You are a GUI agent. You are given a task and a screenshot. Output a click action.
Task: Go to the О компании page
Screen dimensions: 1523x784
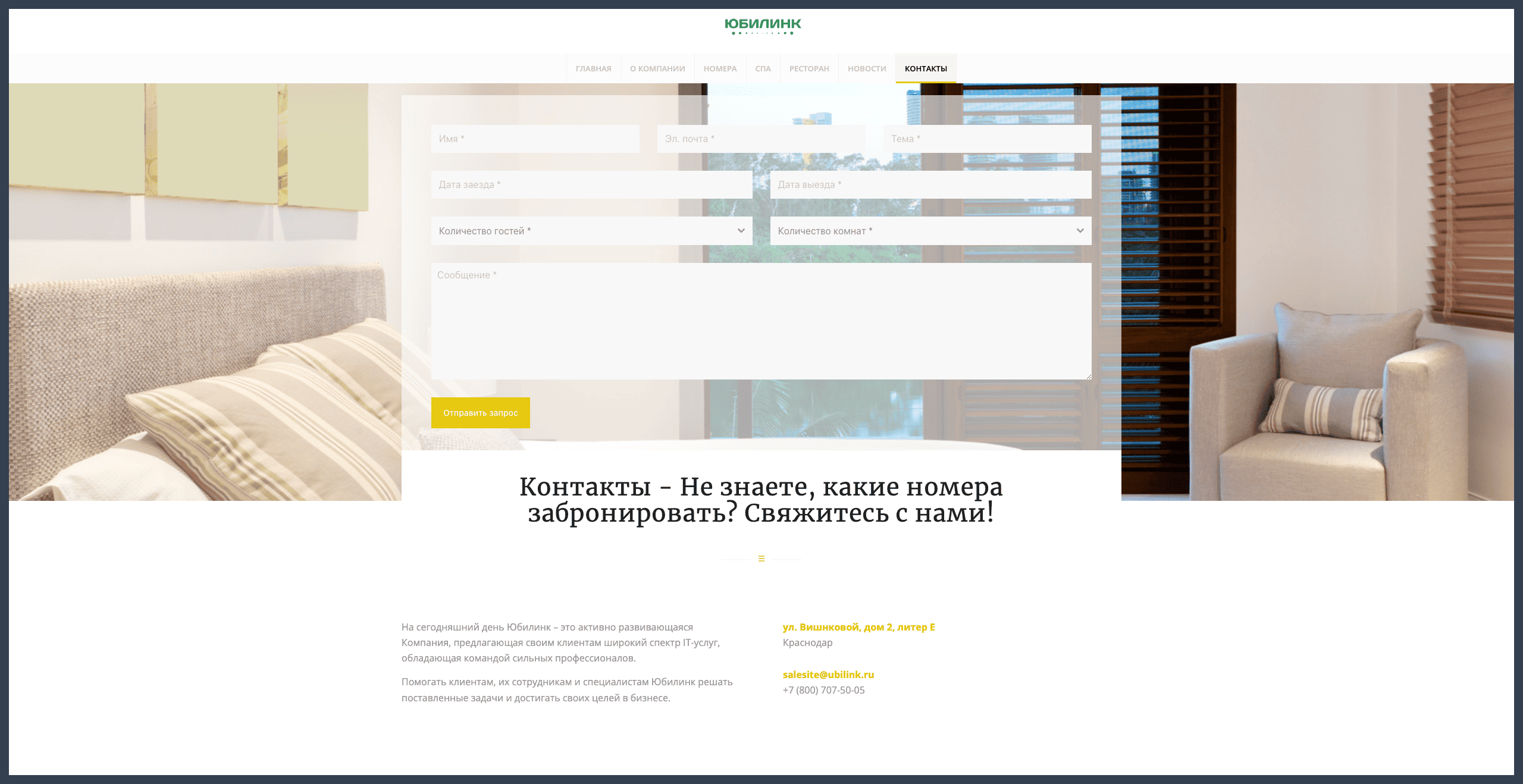657,69
